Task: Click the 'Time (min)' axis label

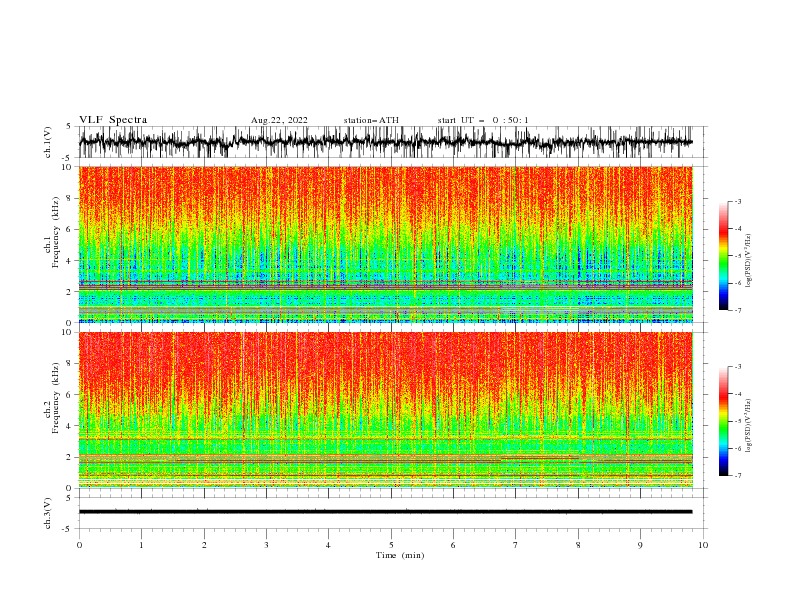Action: [x=400, y=555]
